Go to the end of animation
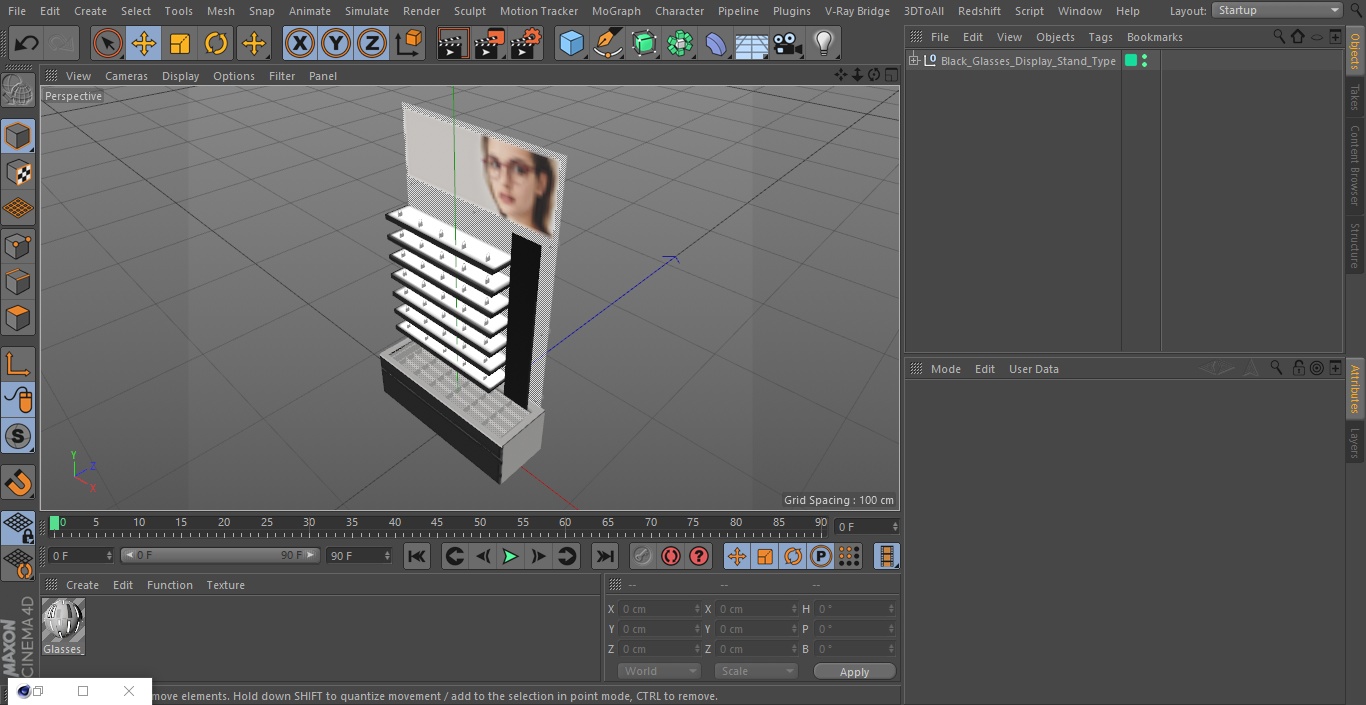 (605, 556)
